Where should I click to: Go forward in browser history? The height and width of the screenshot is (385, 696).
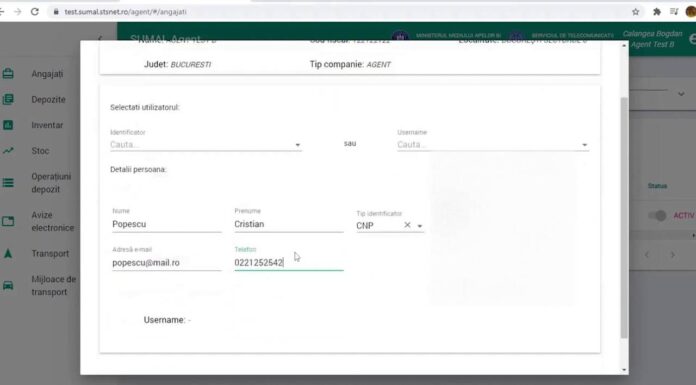click(x=17, y=12)
